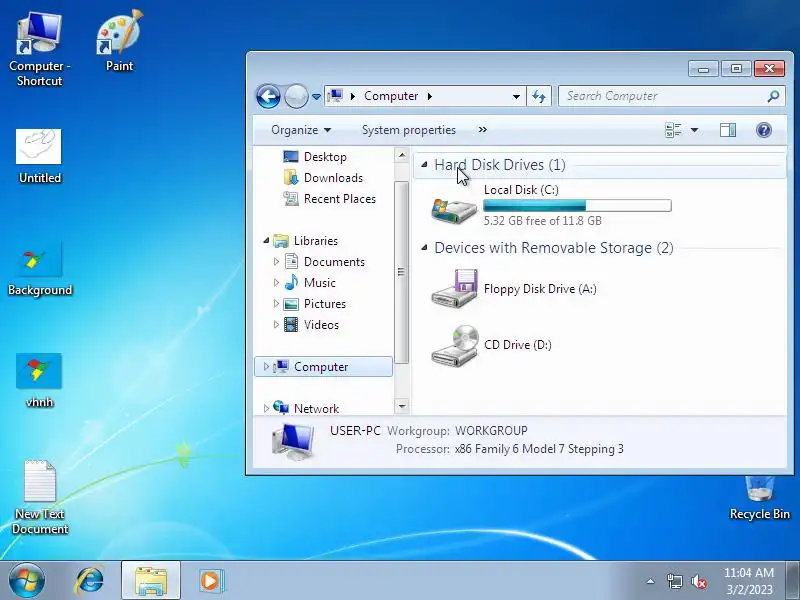Open the Computer - Shortcut desktop icon
The width and height of the screenshot is (800, 600).
click(x=39, y=48)
